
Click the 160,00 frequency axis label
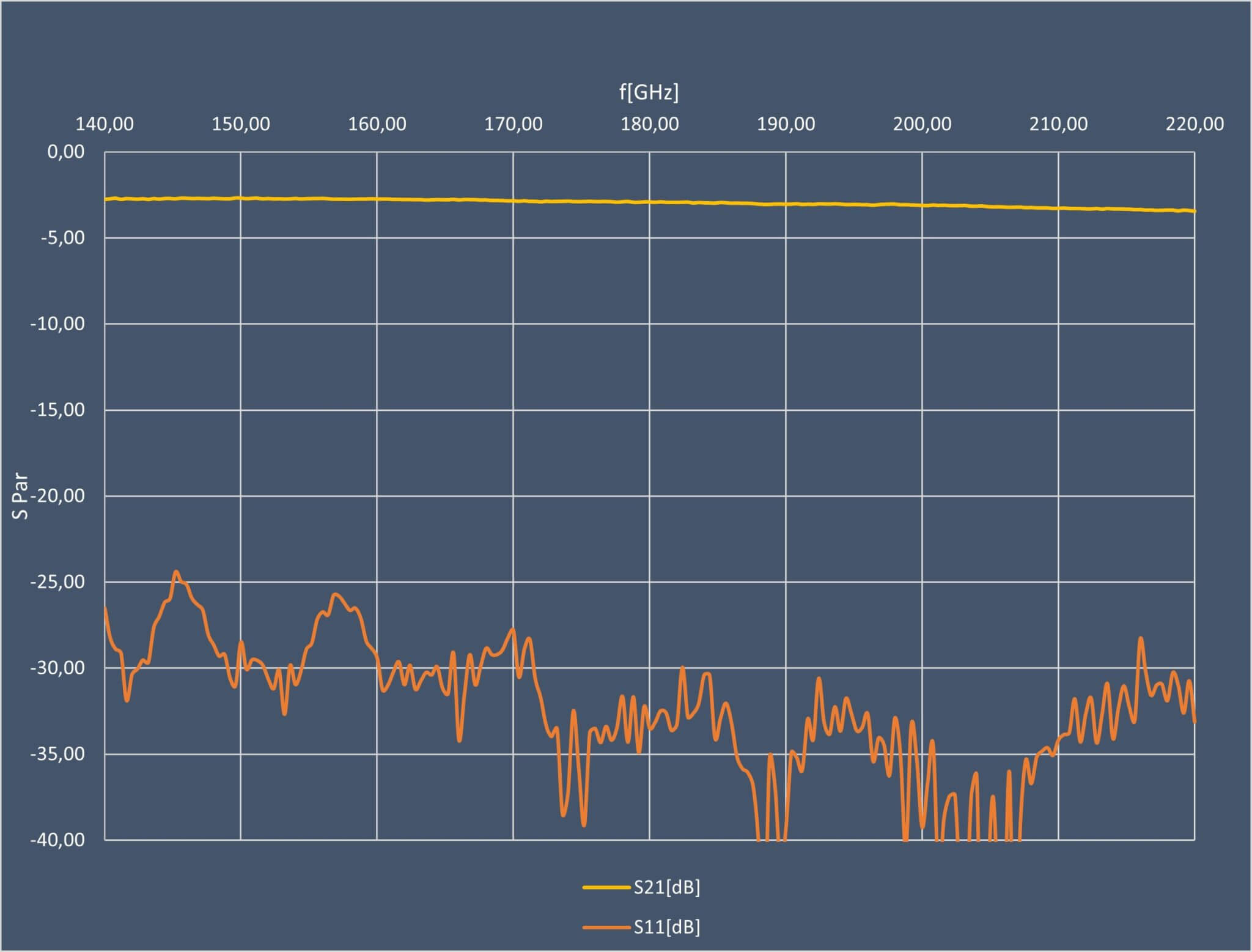point(377,124)
